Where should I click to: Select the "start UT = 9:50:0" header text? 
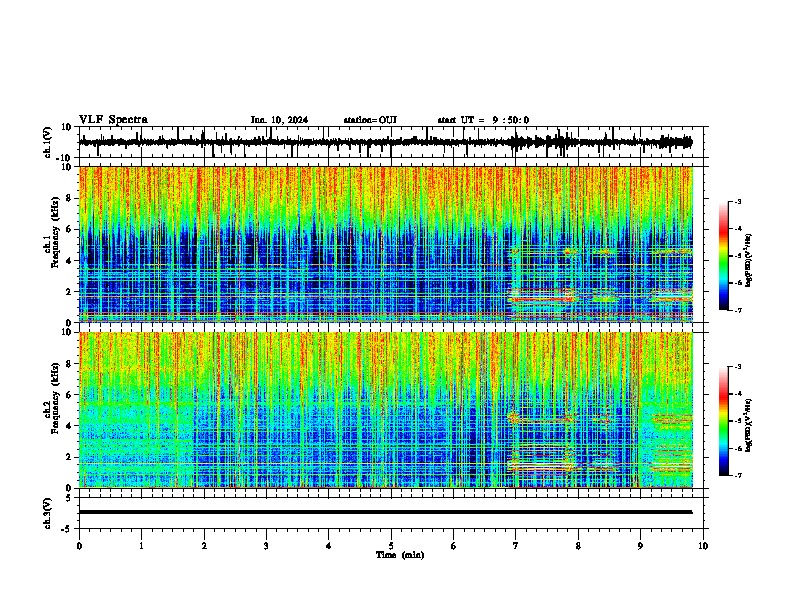pyautogui.click(x=483, y=120)
